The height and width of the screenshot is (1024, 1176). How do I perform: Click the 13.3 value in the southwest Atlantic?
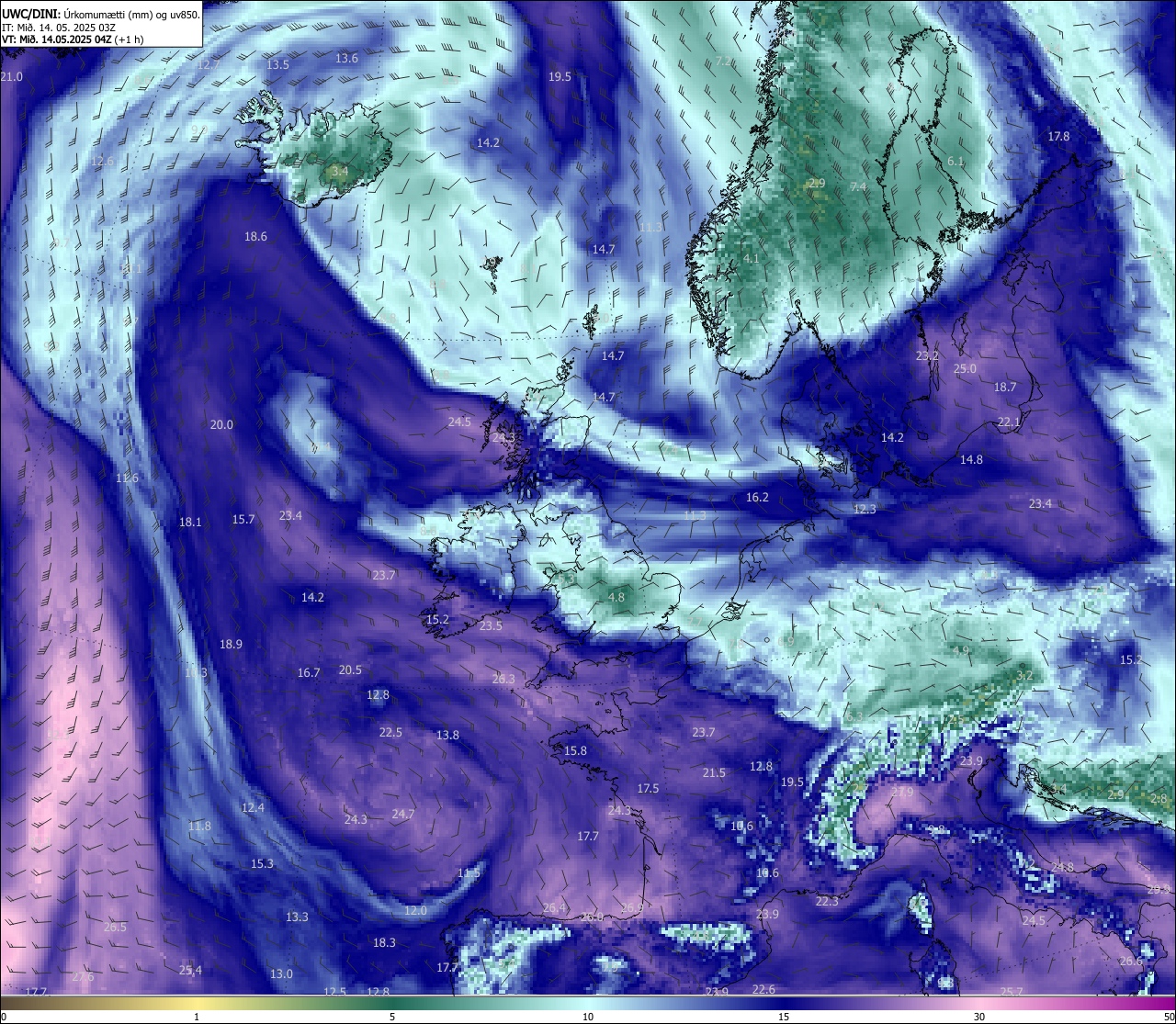coord(297,917)
